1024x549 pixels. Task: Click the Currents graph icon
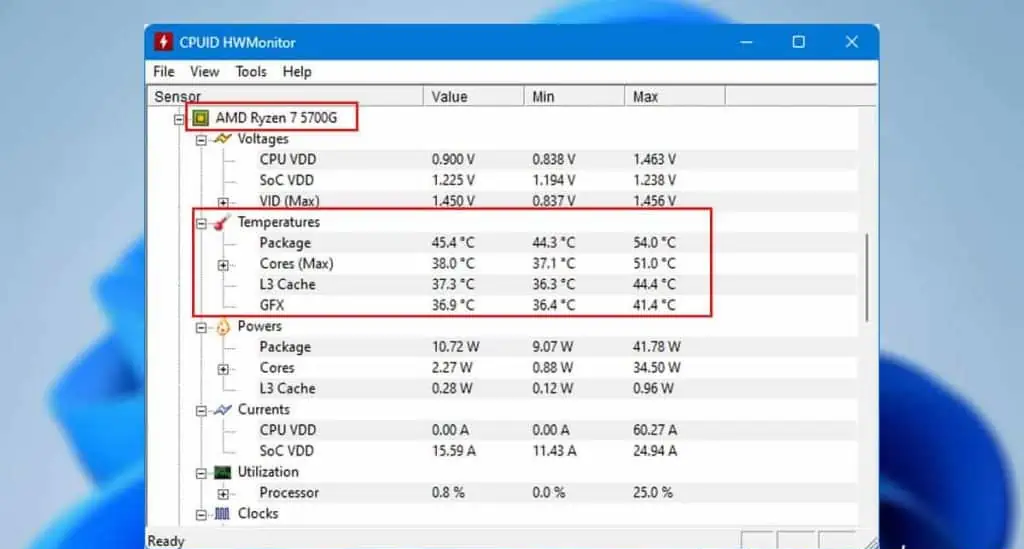point(223,410)
